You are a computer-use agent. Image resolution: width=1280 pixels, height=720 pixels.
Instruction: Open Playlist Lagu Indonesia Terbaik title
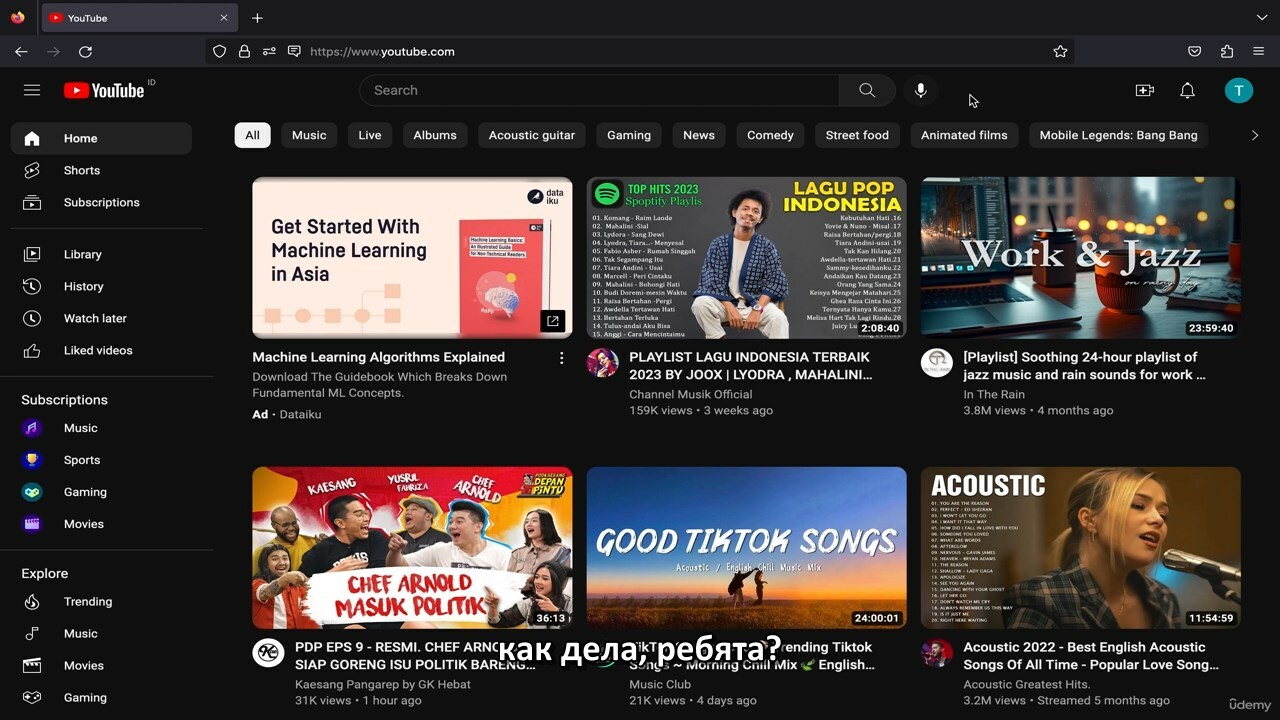pyautogui.click(x=750, y=366)
